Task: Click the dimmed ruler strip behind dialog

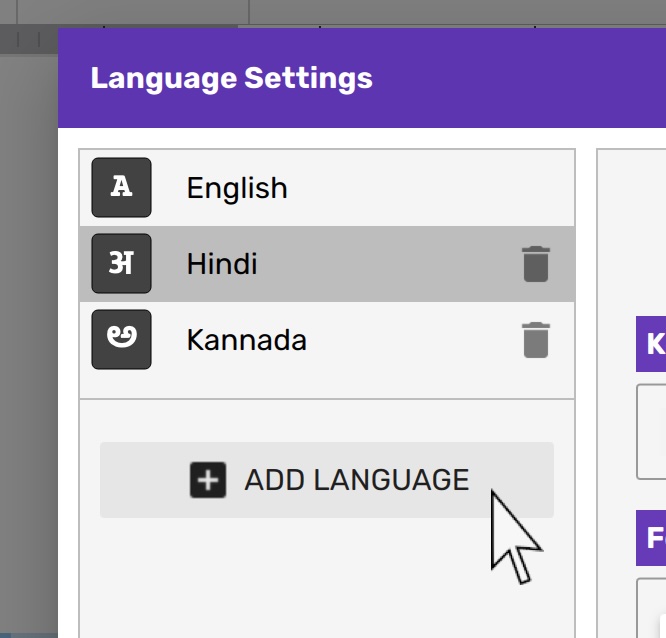Action: [28, 40]
